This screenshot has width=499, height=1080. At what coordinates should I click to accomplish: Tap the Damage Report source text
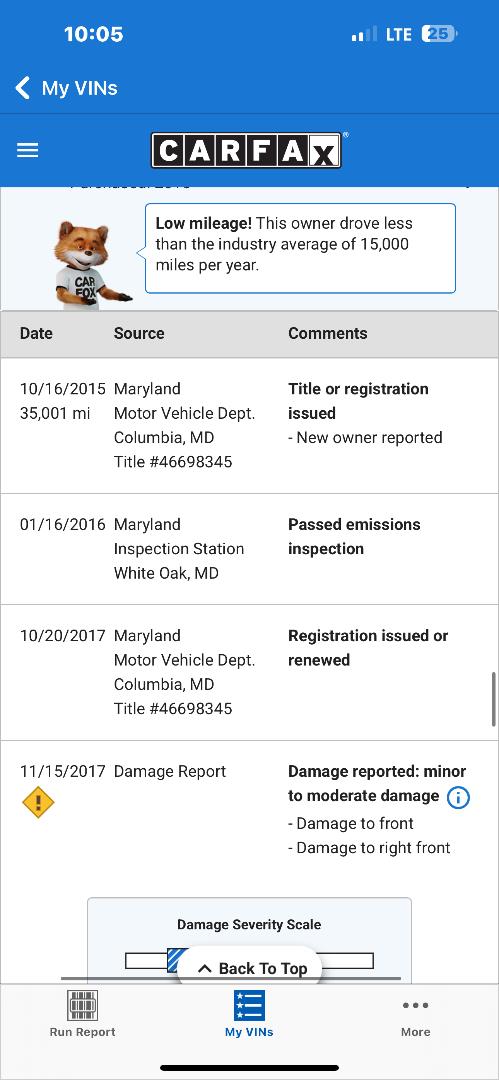pyautogui.click(x=170, y=771)
